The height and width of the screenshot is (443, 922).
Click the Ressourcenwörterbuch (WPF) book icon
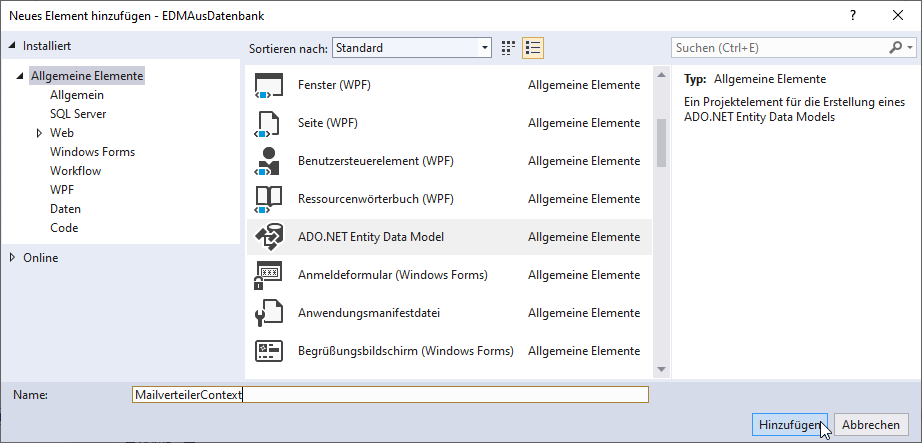(x=269, y=199)
